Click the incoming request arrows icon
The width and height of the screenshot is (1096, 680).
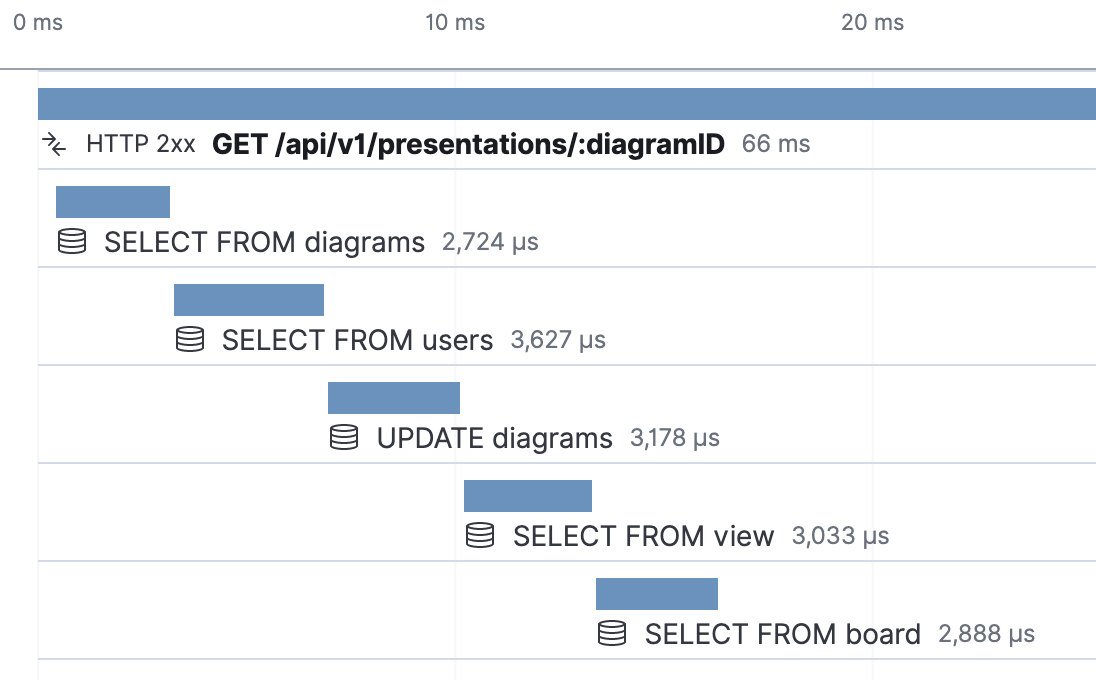pos(54,144)
